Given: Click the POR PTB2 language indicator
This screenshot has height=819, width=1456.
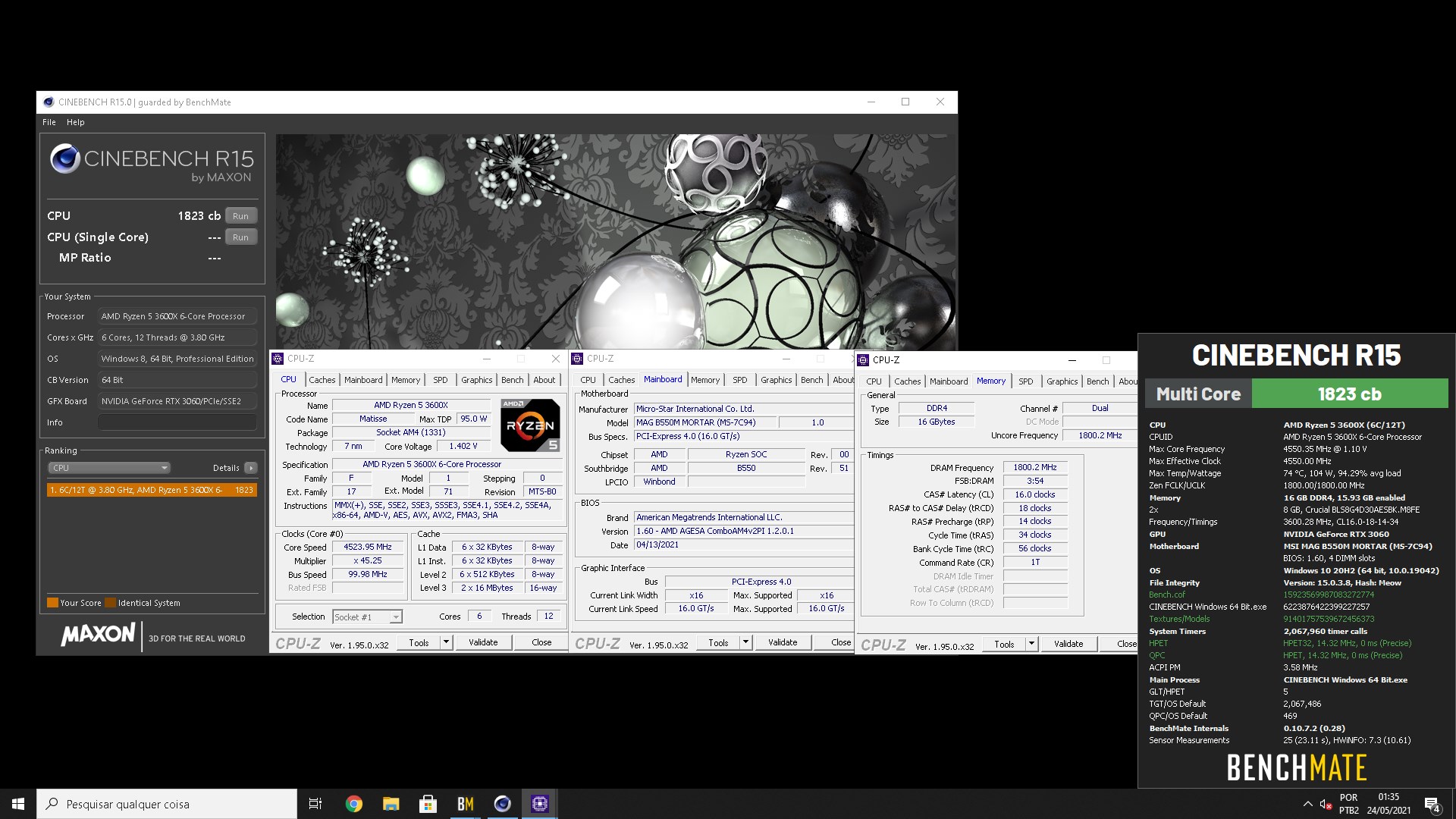Looking at the screenshot, I should (1348, 804).
